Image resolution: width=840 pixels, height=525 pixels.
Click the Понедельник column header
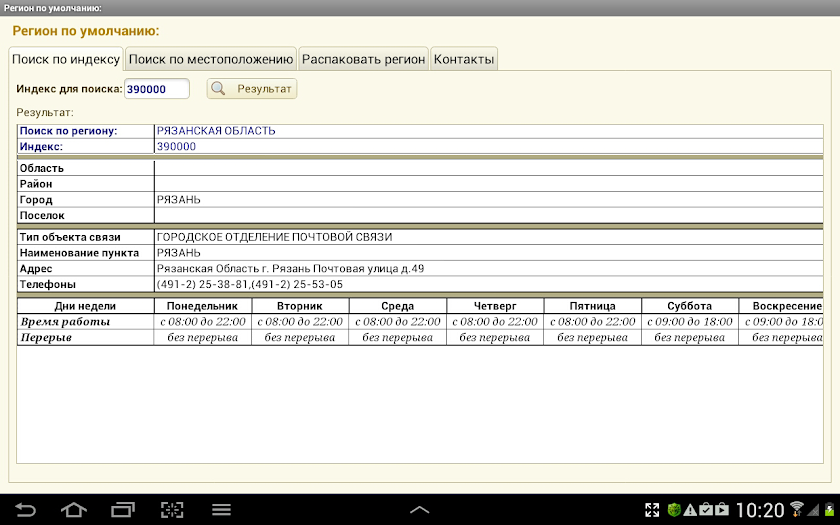point(202,306)
